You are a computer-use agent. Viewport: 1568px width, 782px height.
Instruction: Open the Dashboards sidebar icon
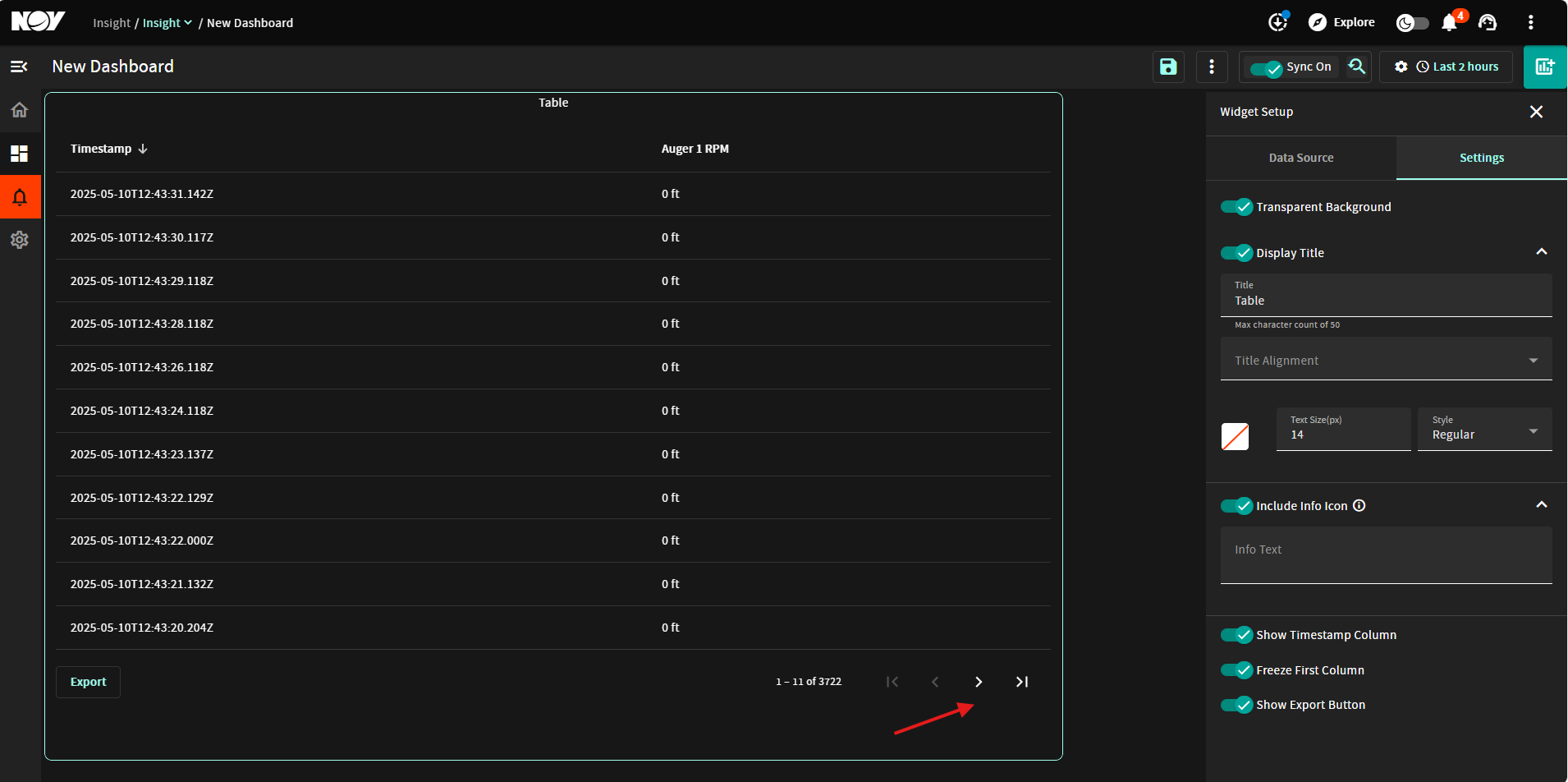tap(20, 154)
